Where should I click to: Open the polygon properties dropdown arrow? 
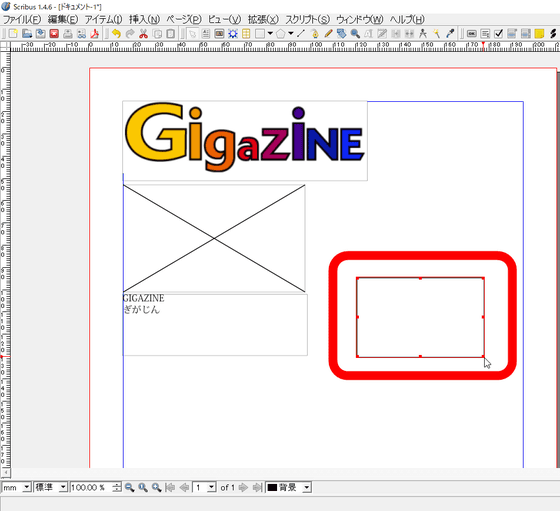[x=291, y=34]
